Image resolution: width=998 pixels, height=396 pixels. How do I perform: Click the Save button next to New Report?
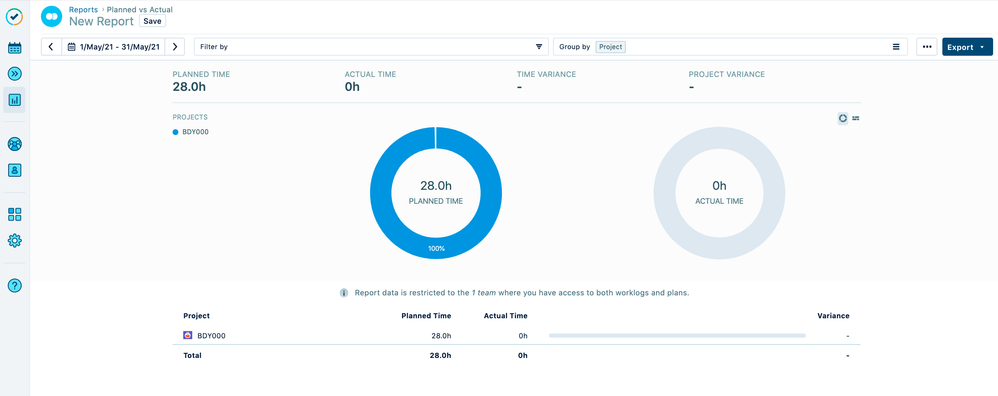[152, 21]
